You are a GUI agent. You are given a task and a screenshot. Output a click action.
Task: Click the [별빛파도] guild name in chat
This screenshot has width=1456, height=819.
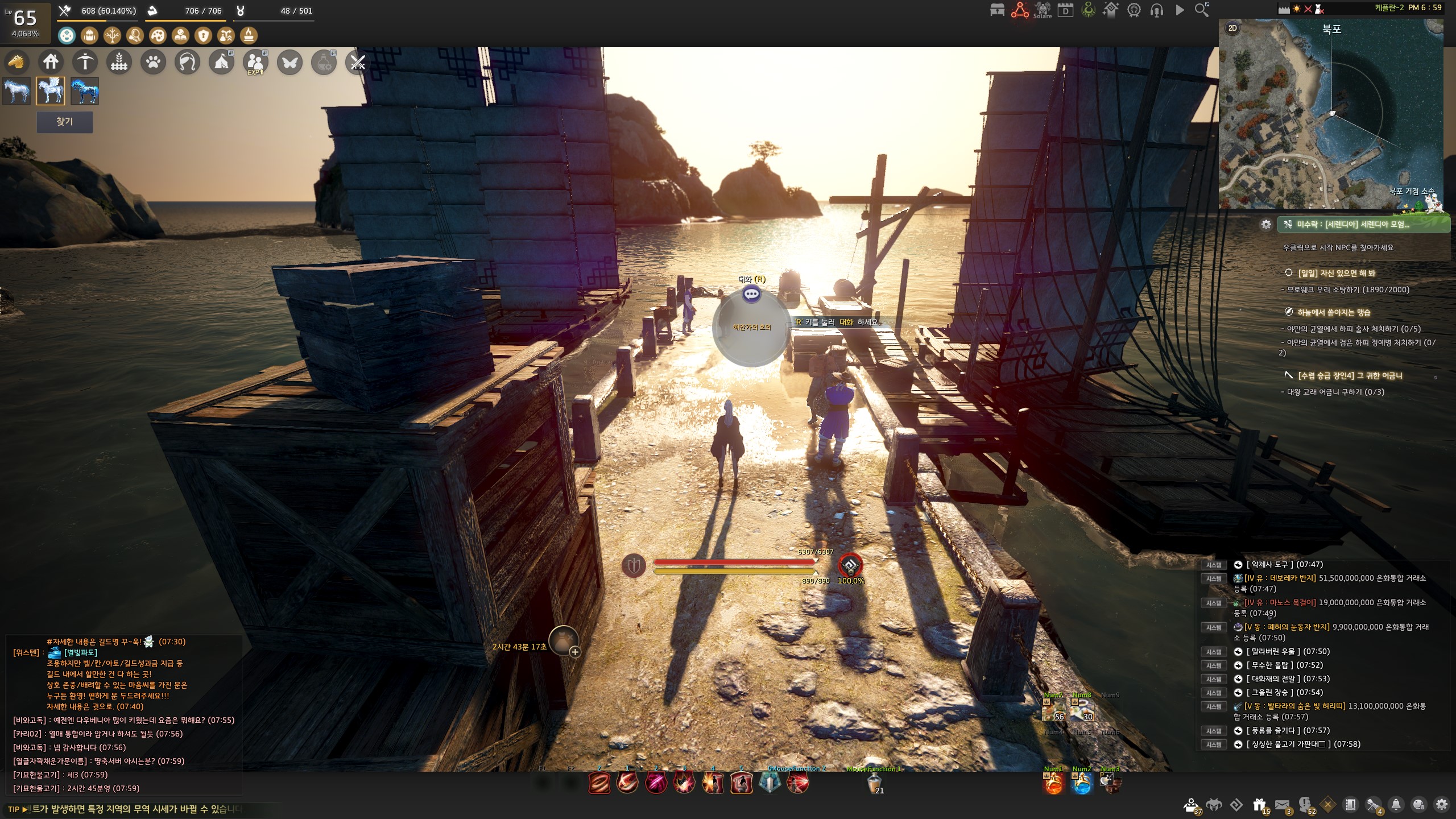[81, 652]
